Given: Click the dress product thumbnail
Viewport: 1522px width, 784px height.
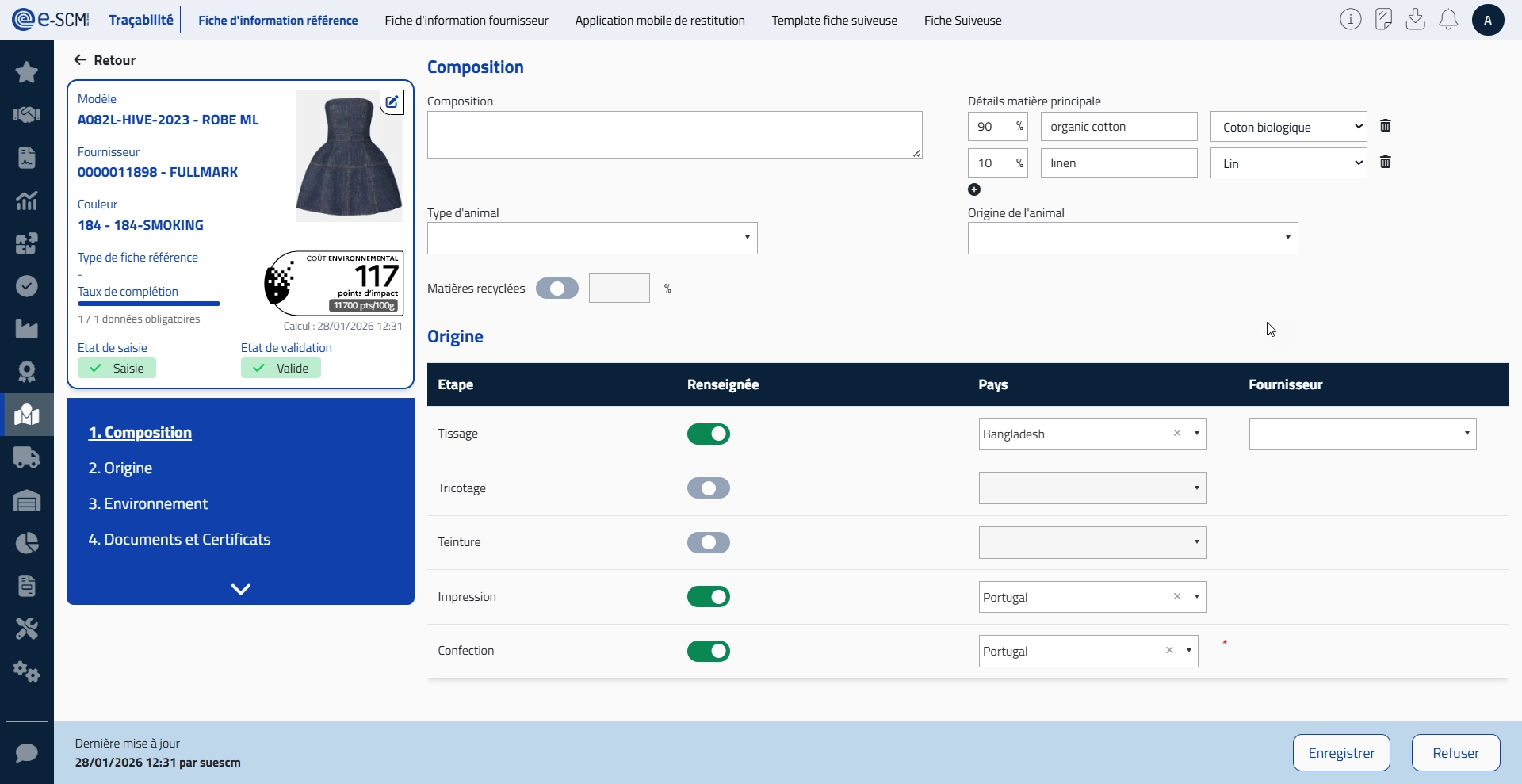Looking at the screenshot, I should (x=349, y=155).
